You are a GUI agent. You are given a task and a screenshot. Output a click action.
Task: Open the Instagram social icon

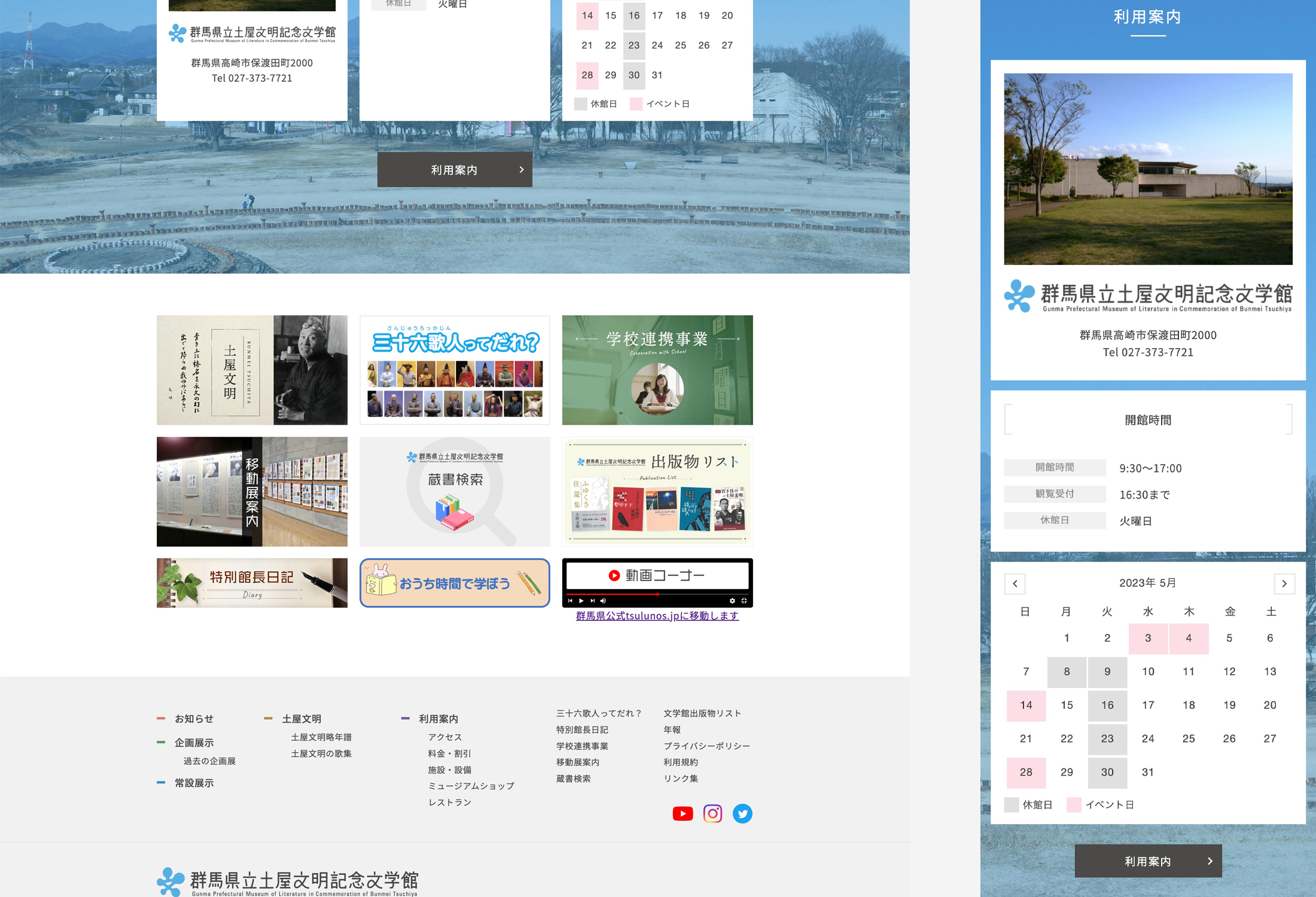click(712, 814)
